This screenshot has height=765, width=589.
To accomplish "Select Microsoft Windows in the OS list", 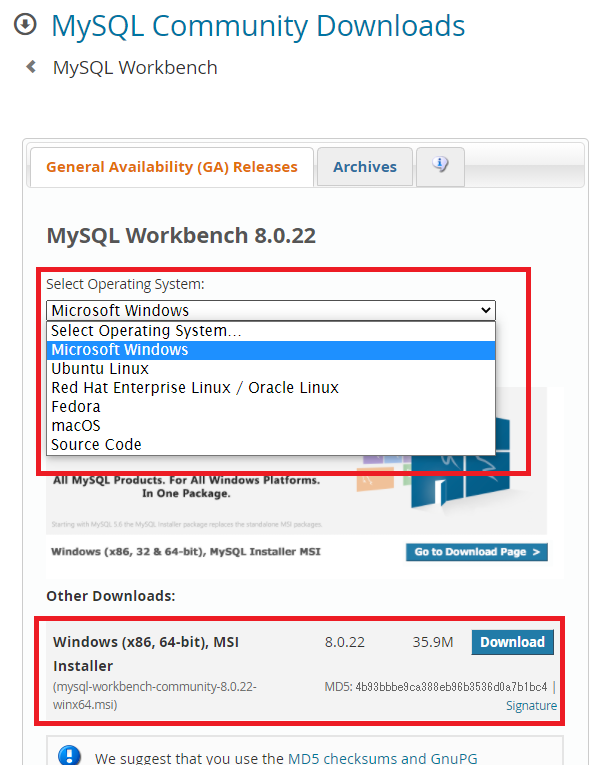I will coord(271,350).
